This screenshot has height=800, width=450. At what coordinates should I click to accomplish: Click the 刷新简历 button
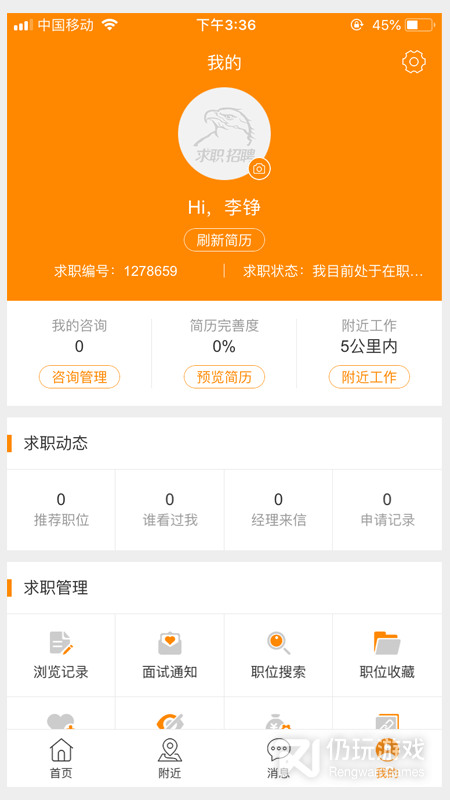point(224,240)
